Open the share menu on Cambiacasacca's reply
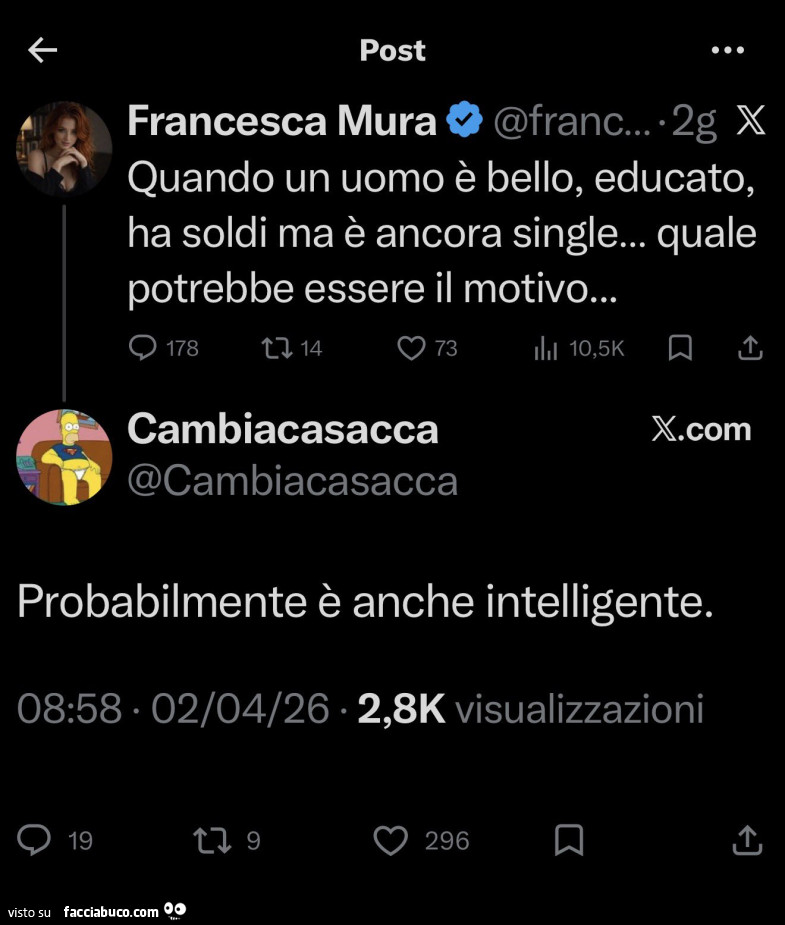 (746, 841)
